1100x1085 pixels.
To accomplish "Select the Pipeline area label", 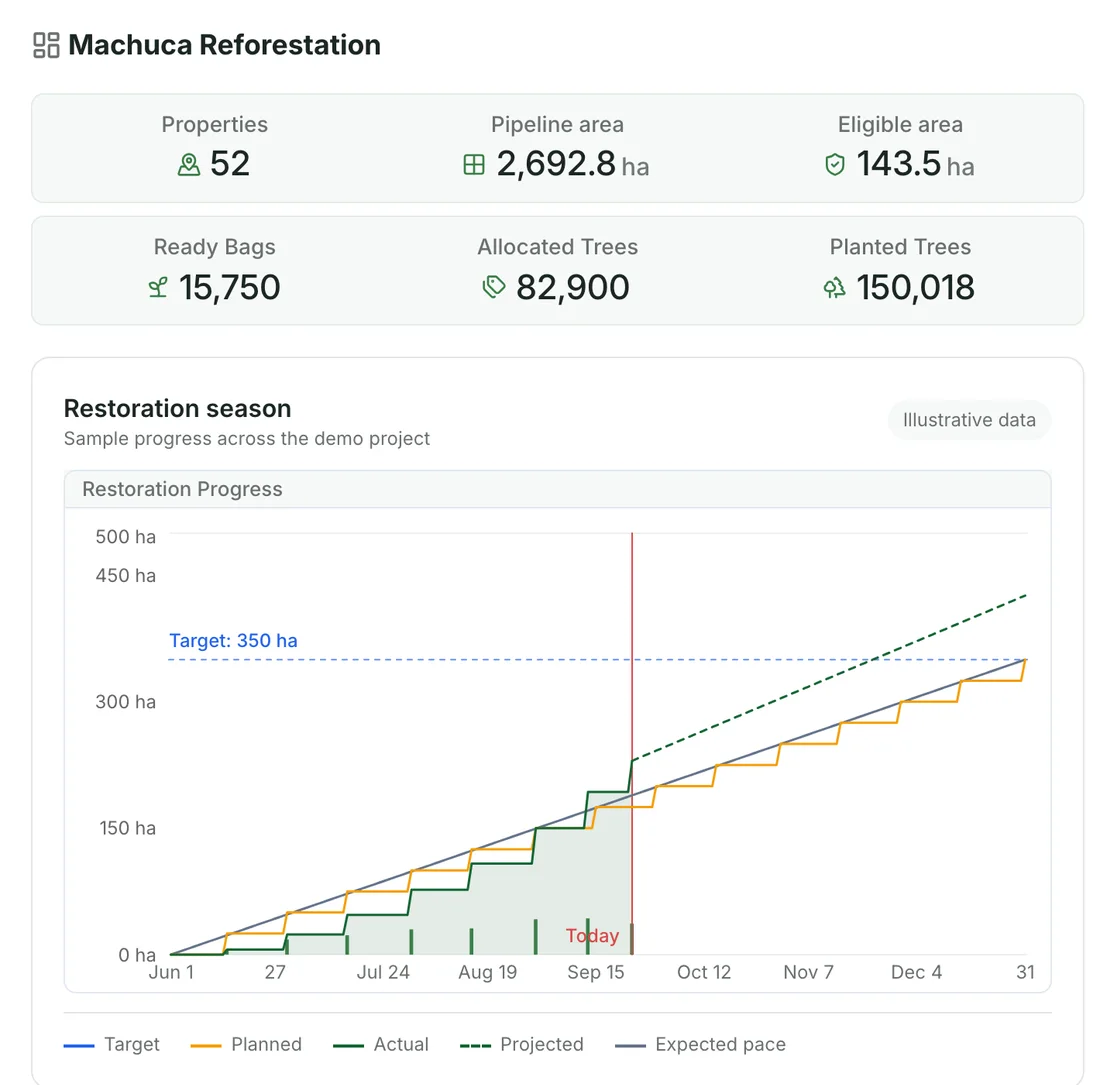I will click(x=557, y=124).
